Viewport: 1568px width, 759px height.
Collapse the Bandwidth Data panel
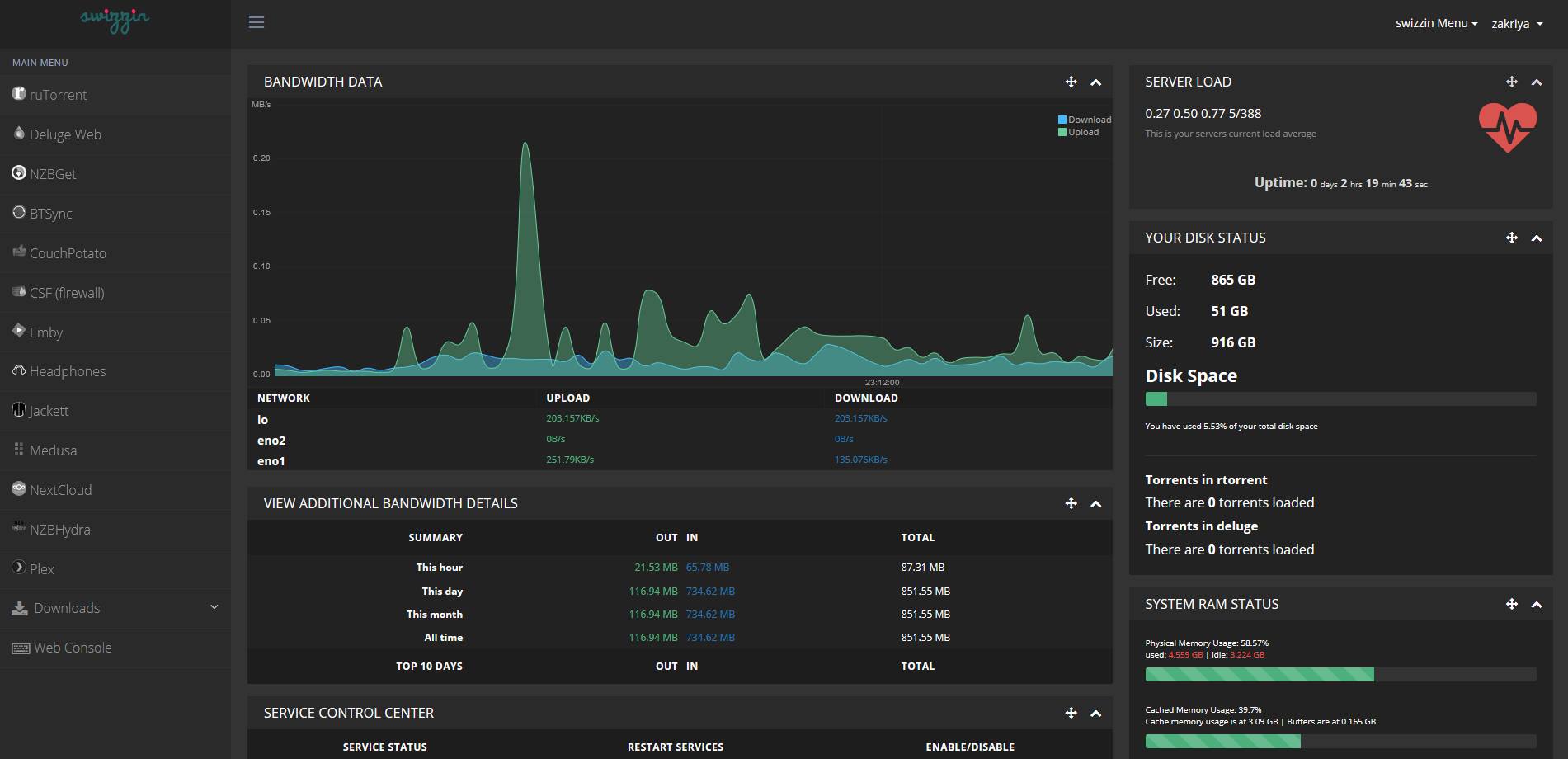tap(1095, 82)
